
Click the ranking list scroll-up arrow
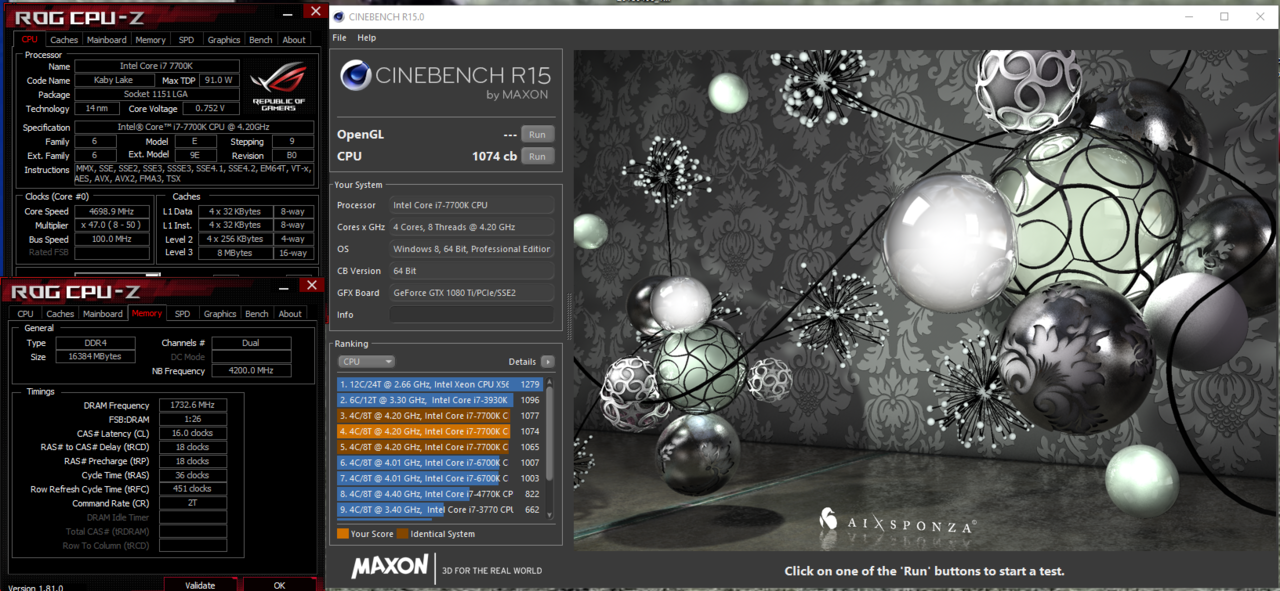pos(548,382)
